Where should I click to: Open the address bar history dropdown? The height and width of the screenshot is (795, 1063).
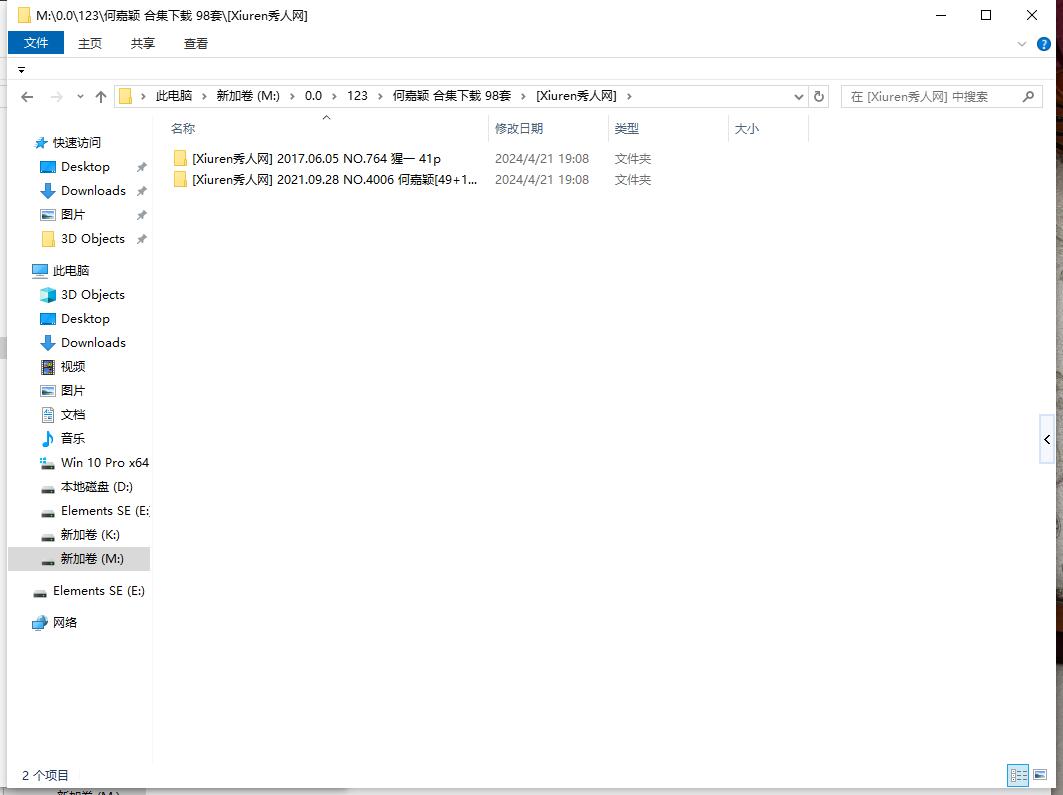click(x=799, y=97)
